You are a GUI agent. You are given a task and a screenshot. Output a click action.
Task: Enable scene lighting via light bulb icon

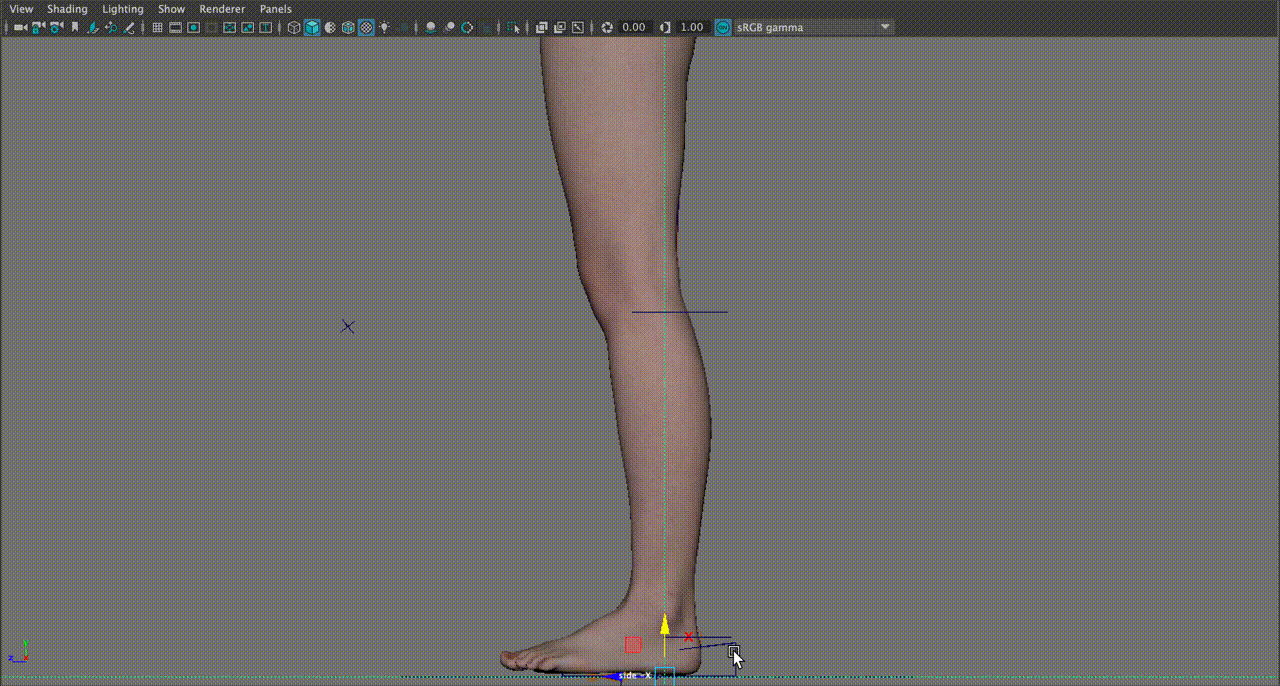coord(385,27)
